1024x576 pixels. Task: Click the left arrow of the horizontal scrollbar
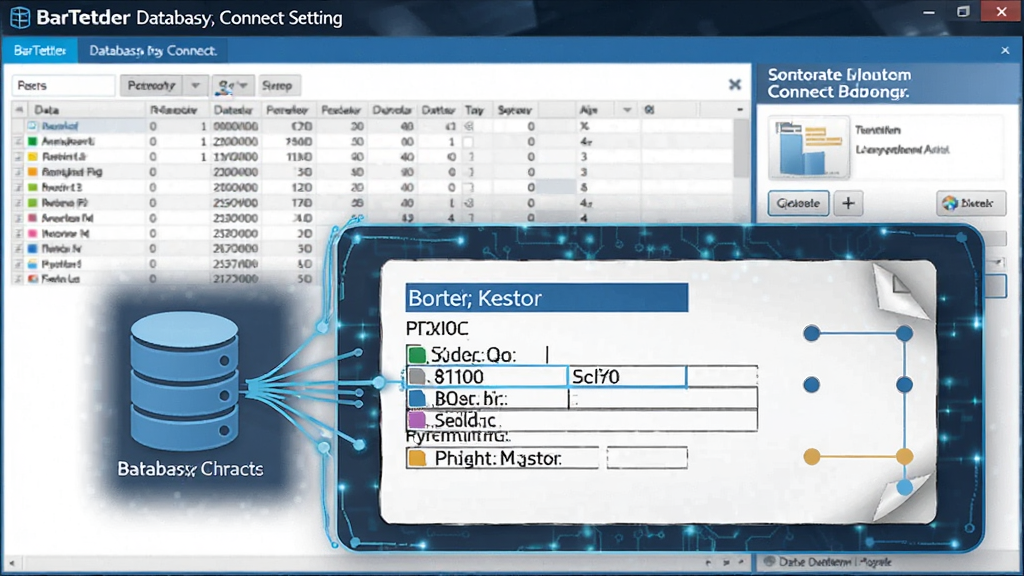(11, 562)
